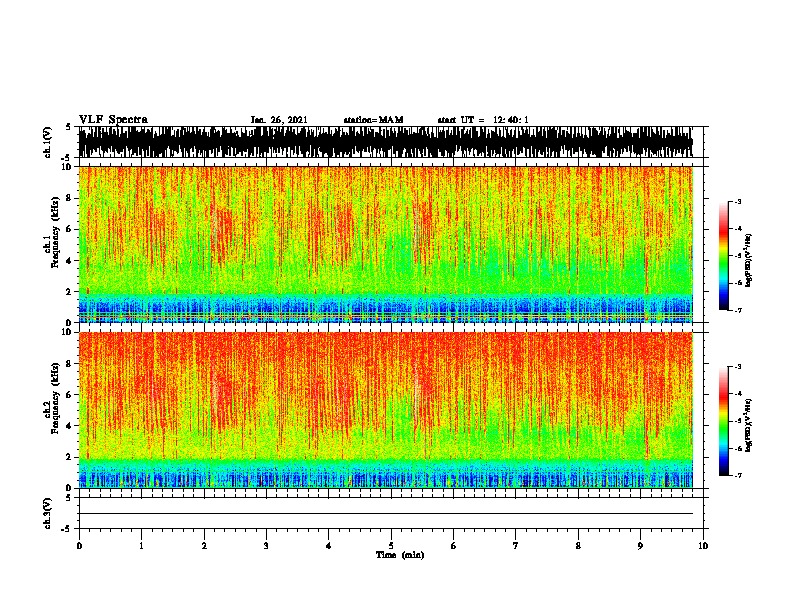This screenshot has width=792, height=612.
Task: Click the time axis tick label "9"
Action: [x=640, y=546]
